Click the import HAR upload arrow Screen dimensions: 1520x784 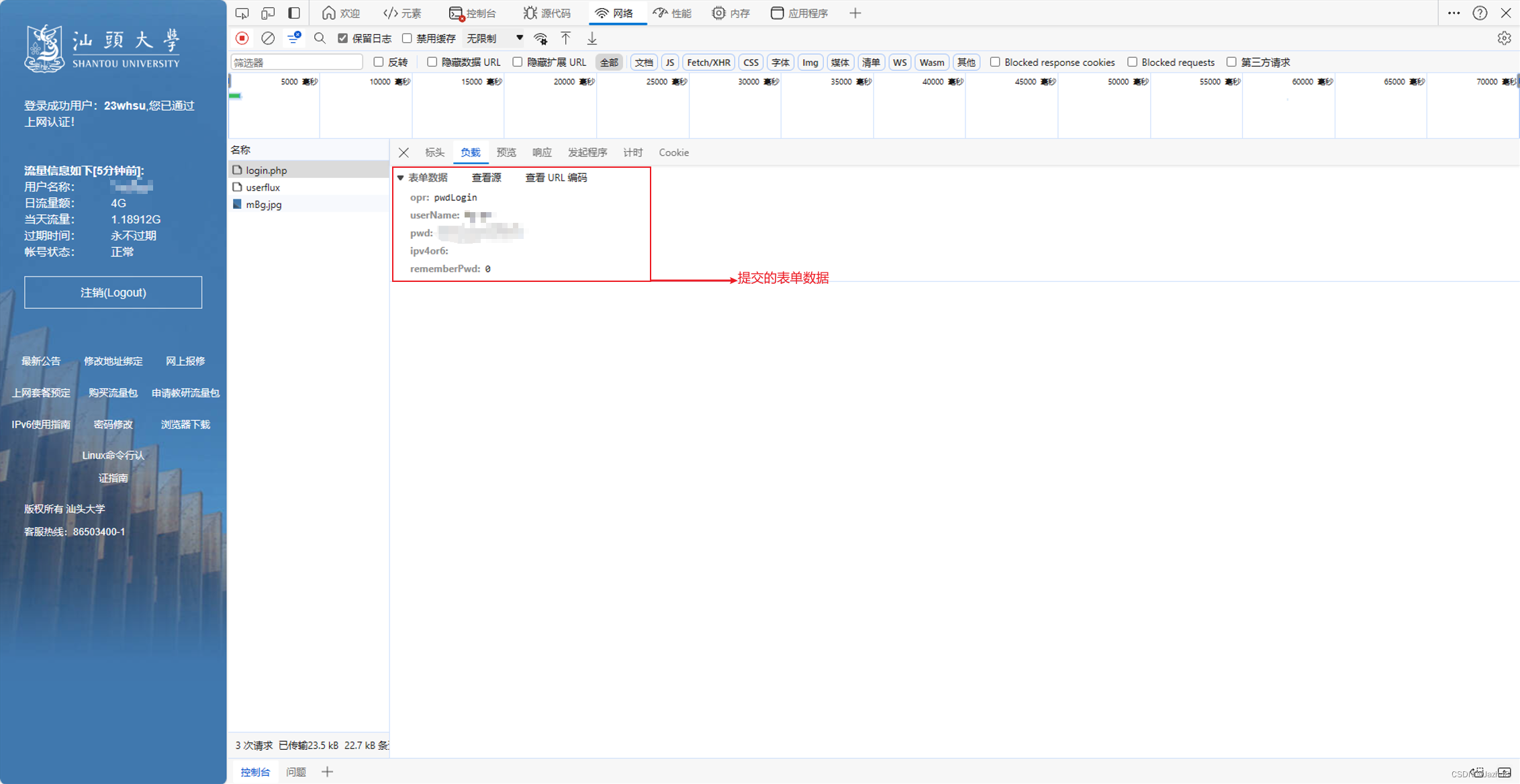click(x=566, y=38)
